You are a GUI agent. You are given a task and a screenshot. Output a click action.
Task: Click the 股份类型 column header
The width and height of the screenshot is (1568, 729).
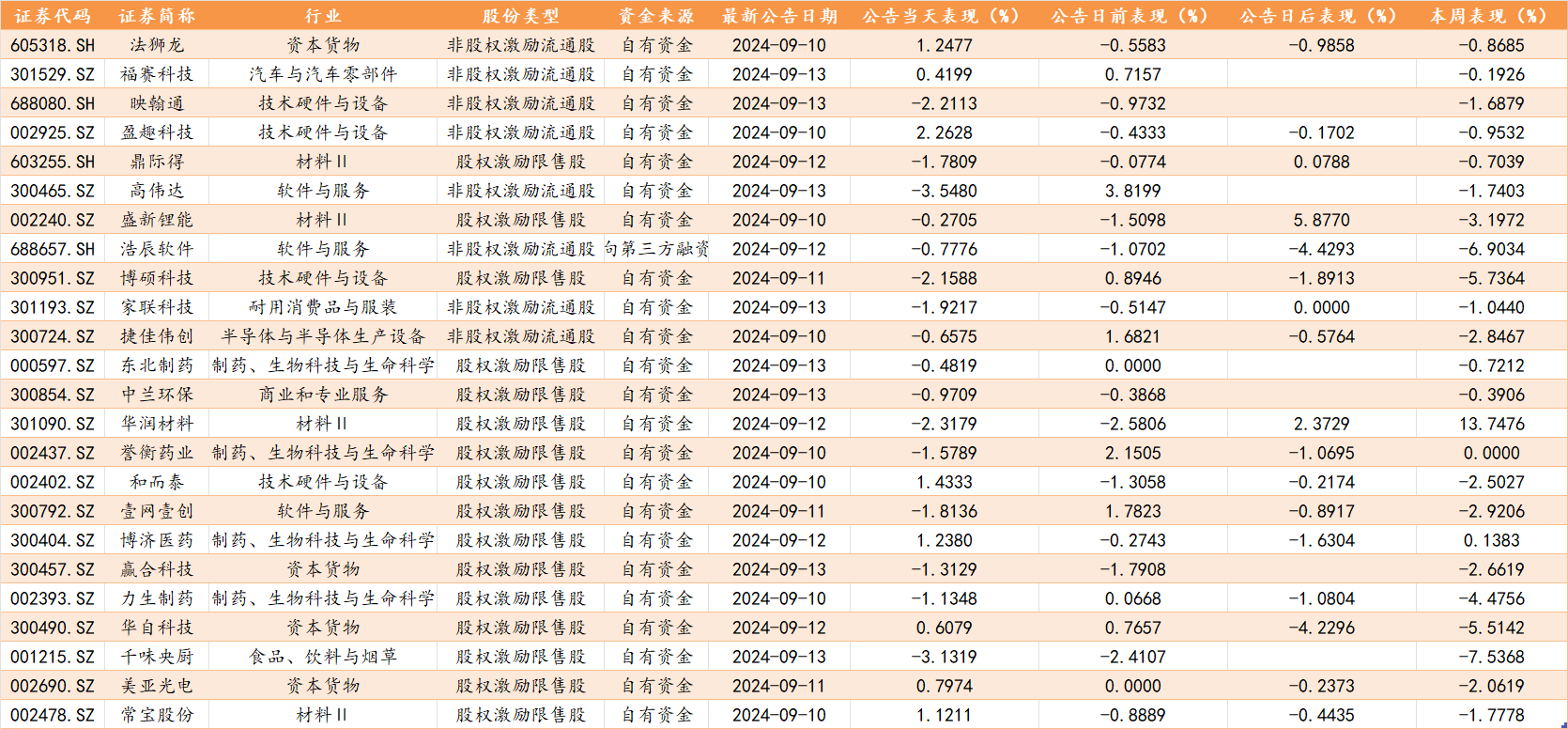(521, 16)
